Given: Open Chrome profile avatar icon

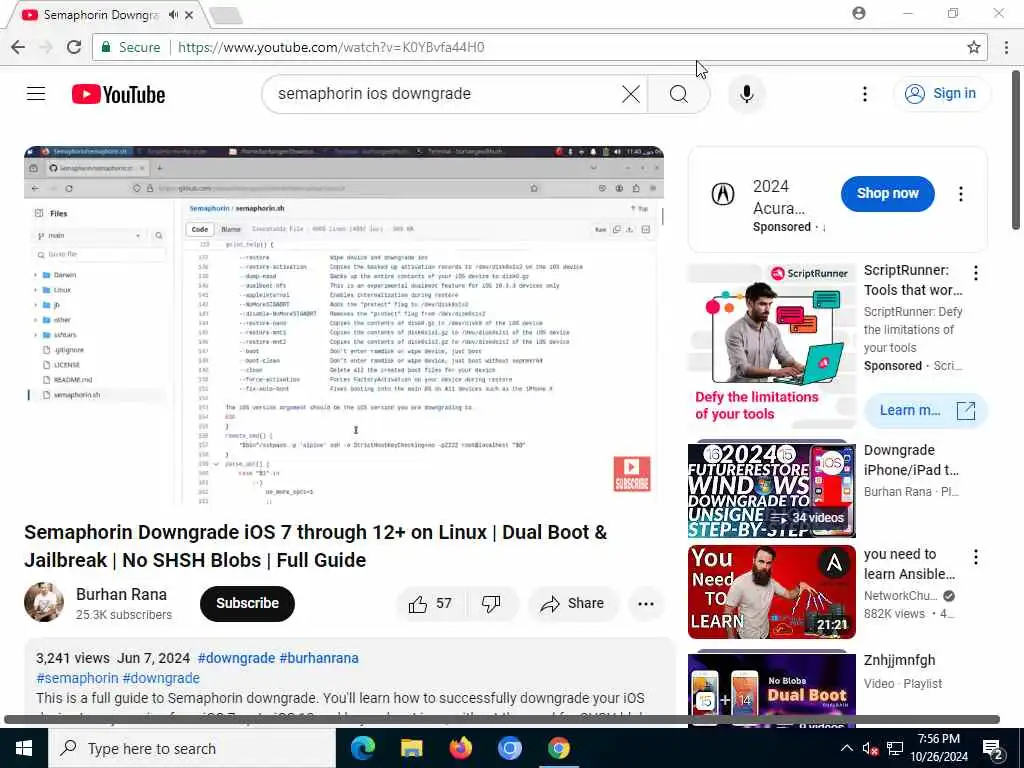Looking at the screenshot, I should [x=859, y=13].
